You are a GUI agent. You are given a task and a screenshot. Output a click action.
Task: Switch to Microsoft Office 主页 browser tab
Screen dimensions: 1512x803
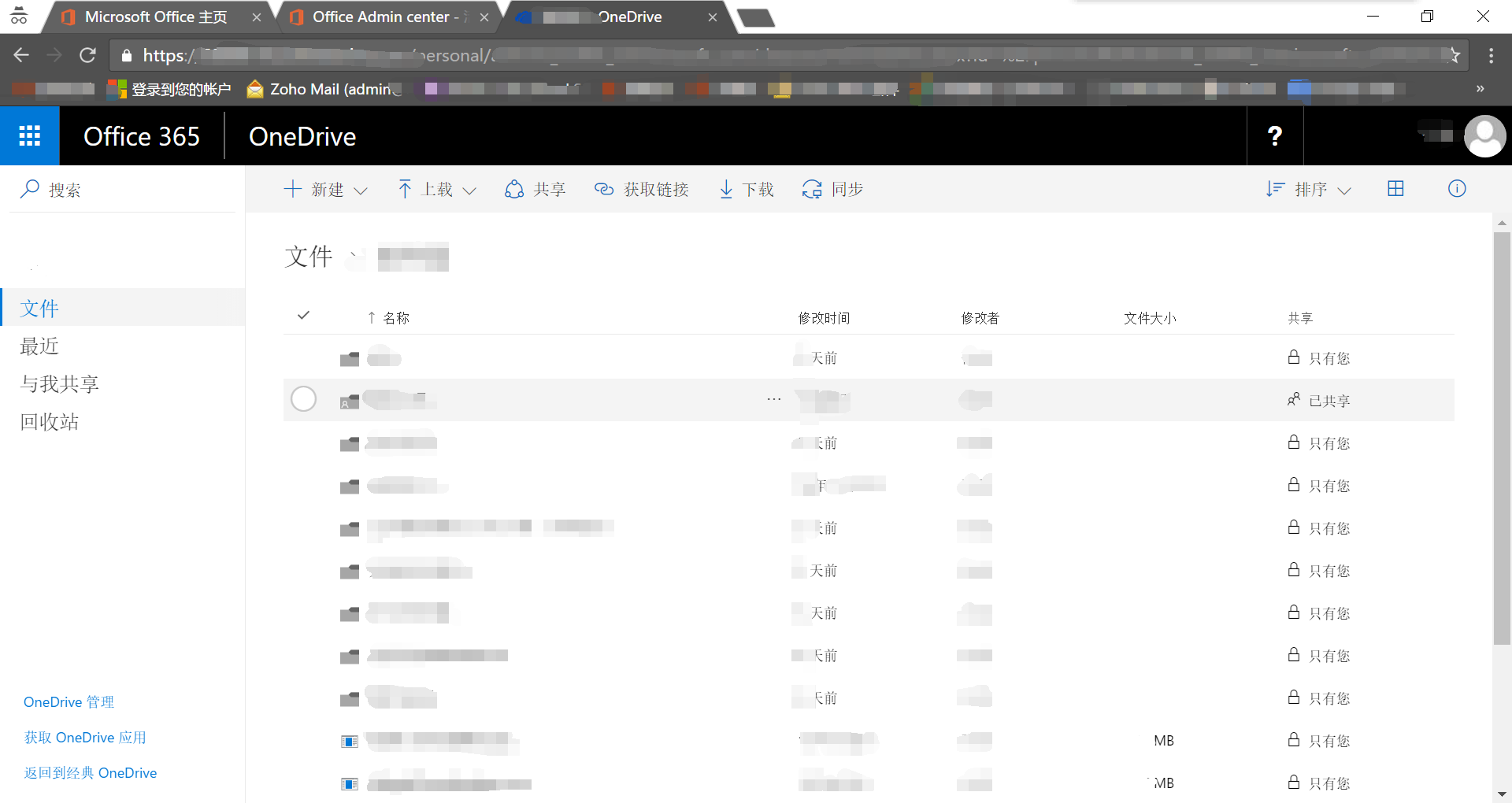pos(156,17)
